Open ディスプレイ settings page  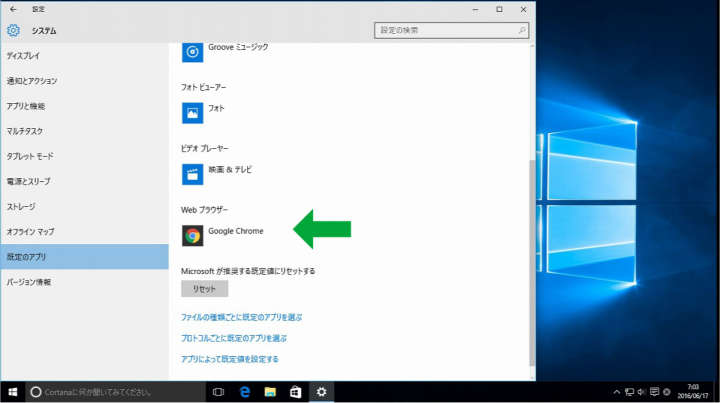(84, 56)
